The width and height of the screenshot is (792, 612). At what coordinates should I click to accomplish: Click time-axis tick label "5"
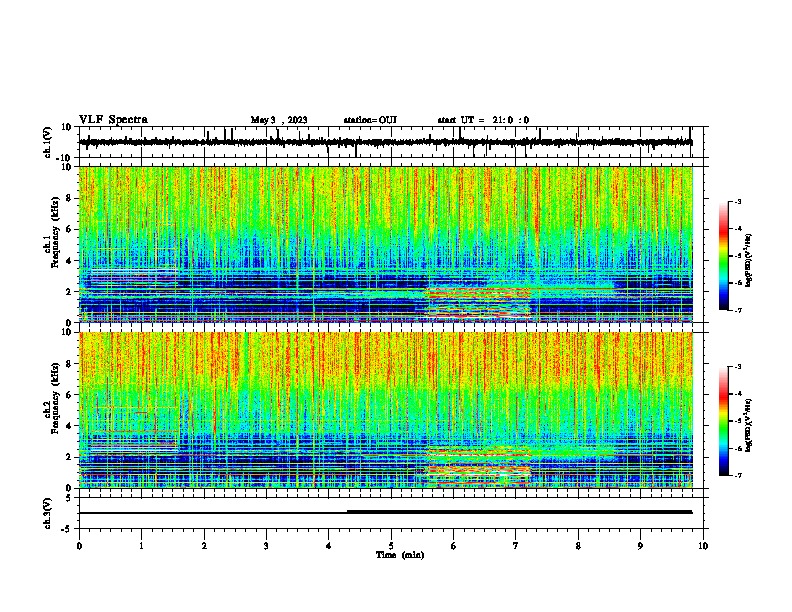point(391,546)
